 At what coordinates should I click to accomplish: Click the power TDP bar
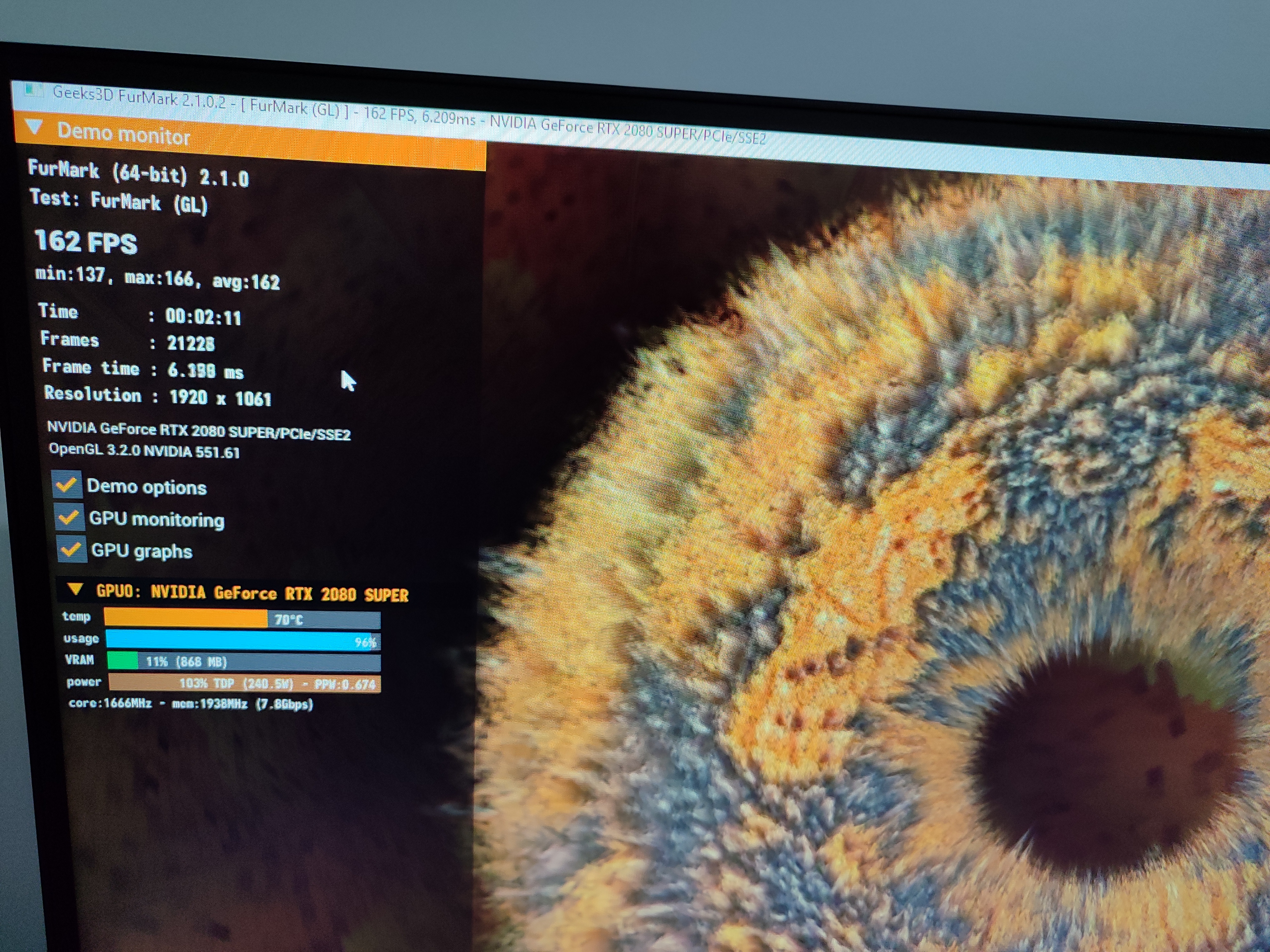click(244, 683)
